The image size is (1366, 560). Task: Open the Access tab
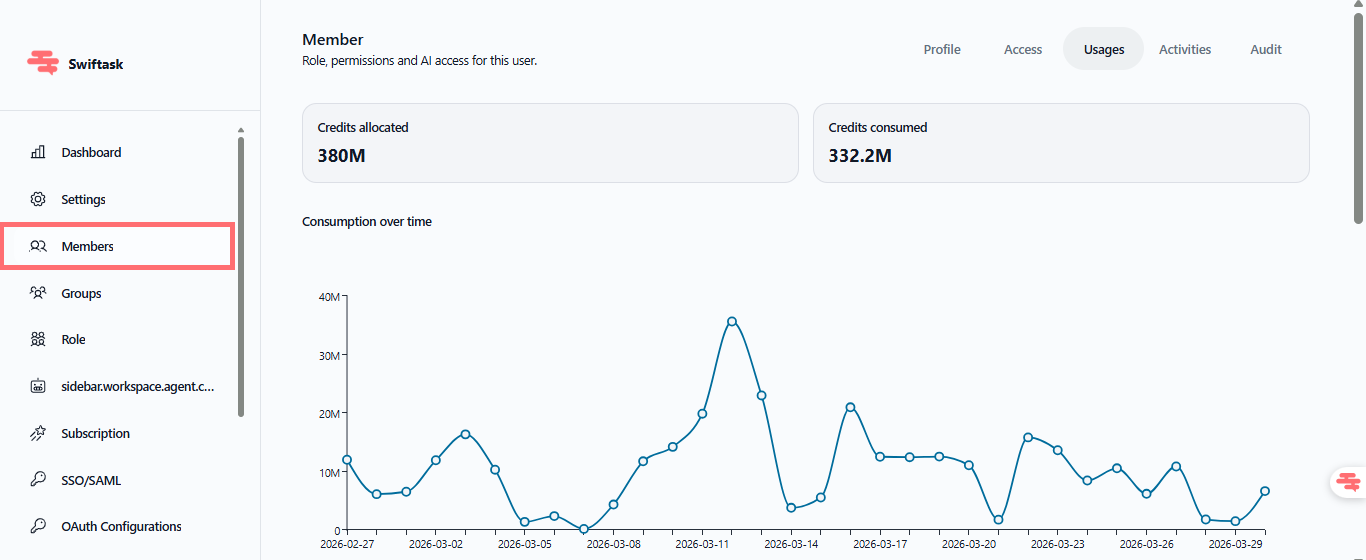[x=1023, y=49]
